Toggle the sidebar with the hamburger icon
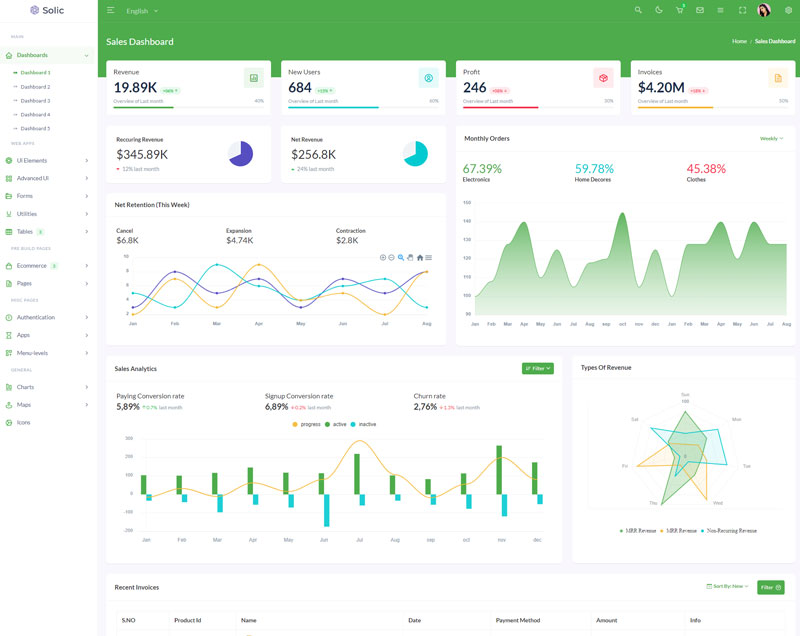Viewport: 800px width, 636px height. [110, 10]
